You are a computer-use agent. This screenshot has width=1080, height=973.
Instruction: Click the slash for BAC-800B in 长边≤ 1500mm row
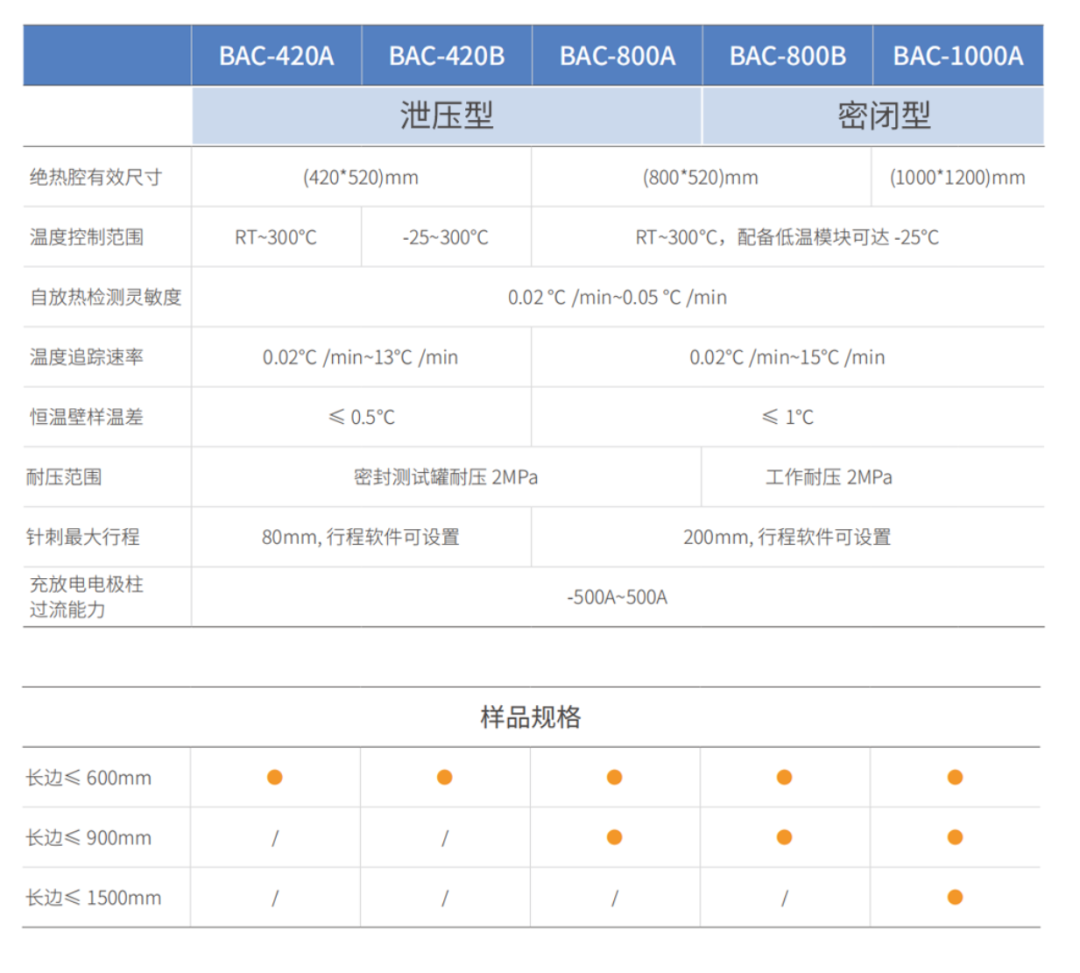785,898
